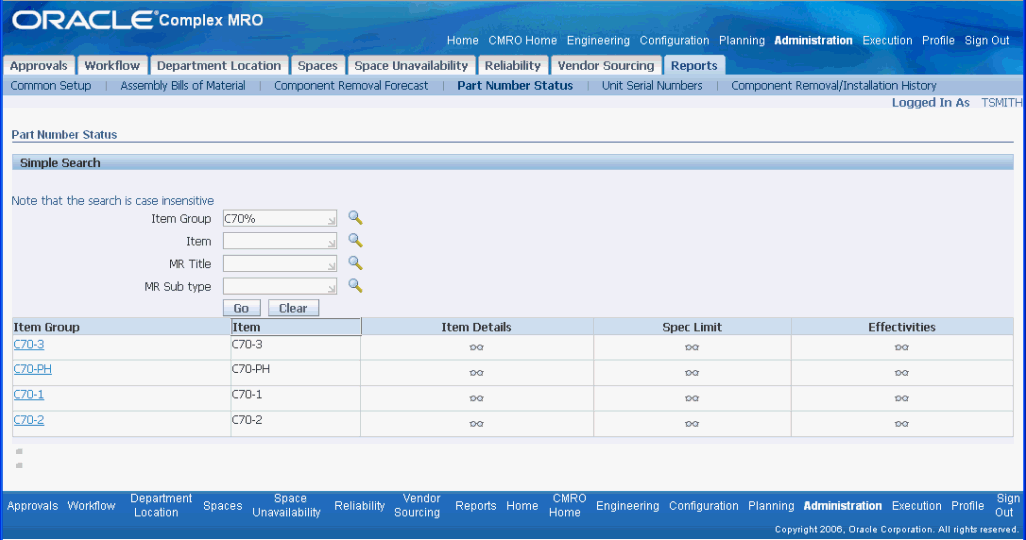The height and width of the screenshot is (540, 1026).
Task: Click the Item Group column header
Action: point(121,327)
